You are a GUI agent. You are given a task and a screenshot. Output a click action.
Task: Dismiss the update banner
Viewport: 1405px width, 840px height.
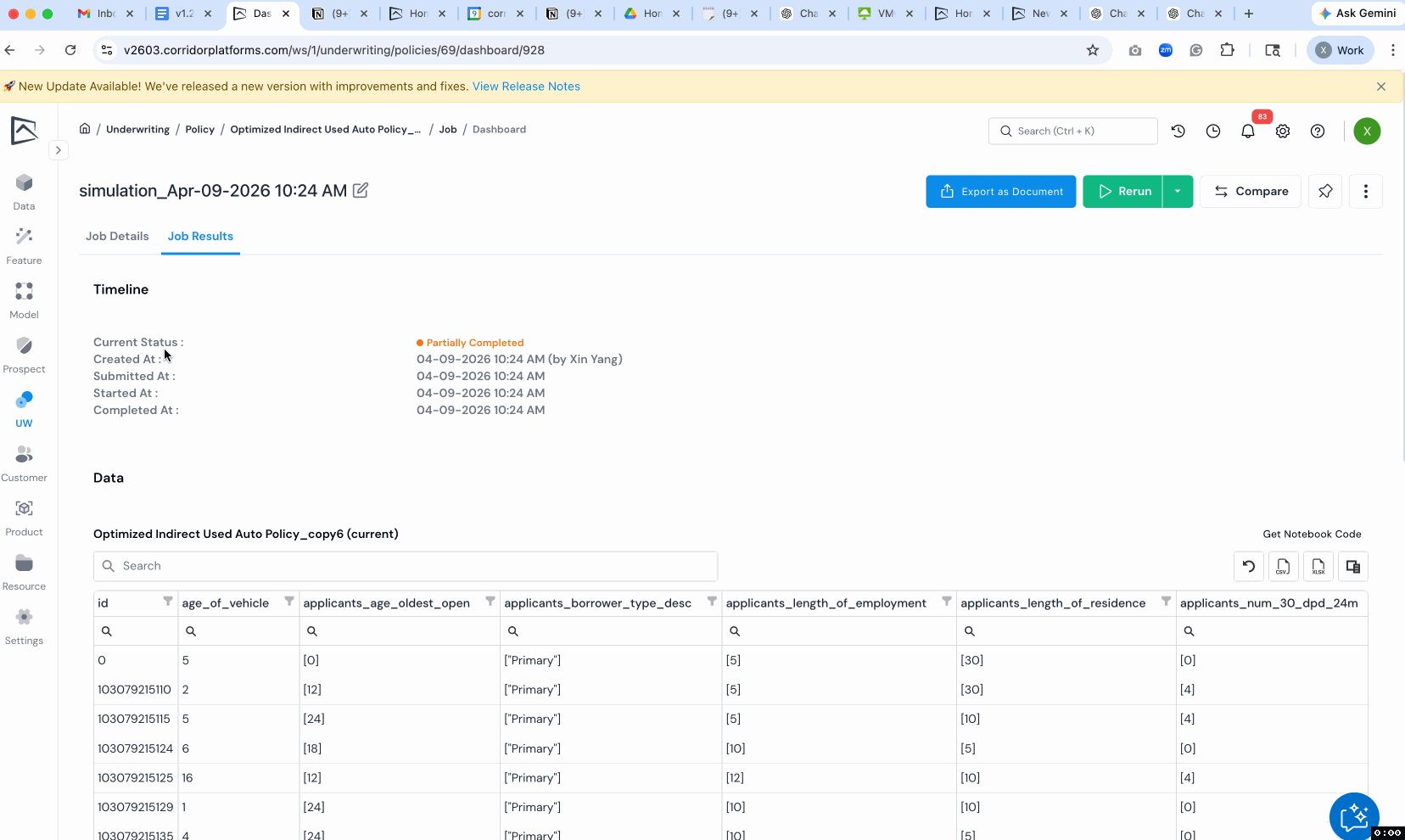pyautogui.click(x=1381, y=87)
